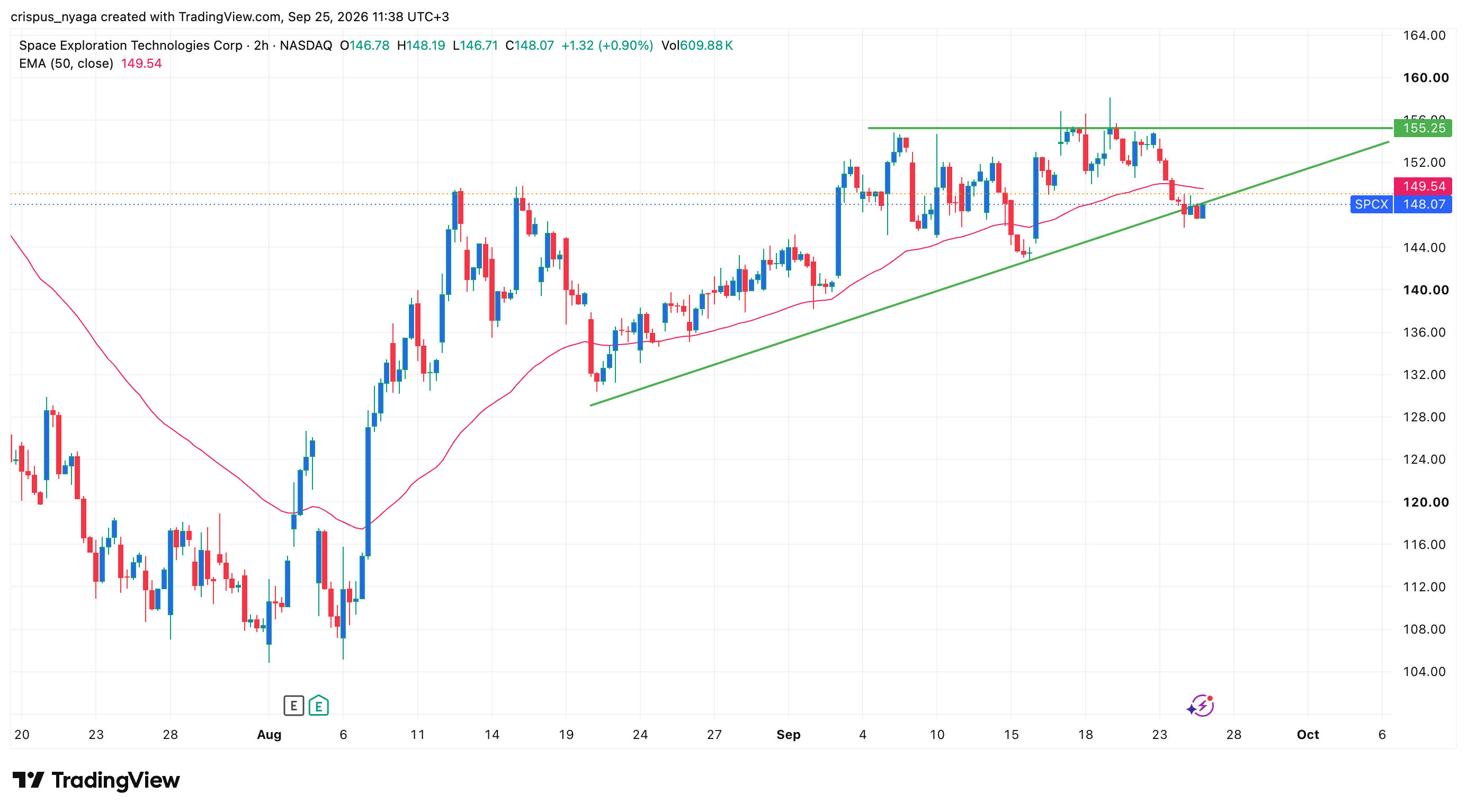Click the volume reading Vol 609.88K
1467x812 pixels.
(x=696, y=46)
